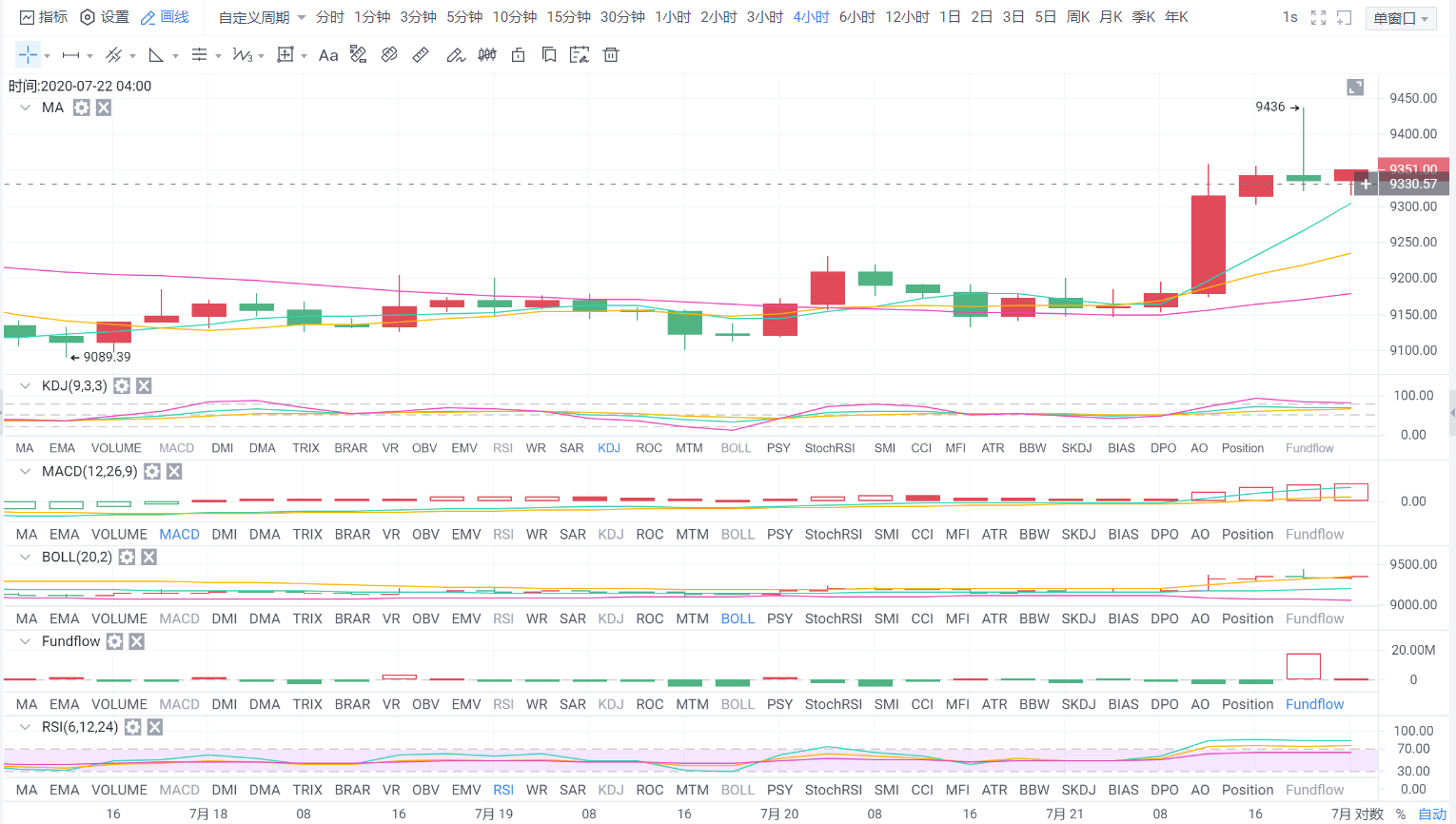Select the triangle angle drawing tool
The image size is (1456, 824).
point(156,55)
